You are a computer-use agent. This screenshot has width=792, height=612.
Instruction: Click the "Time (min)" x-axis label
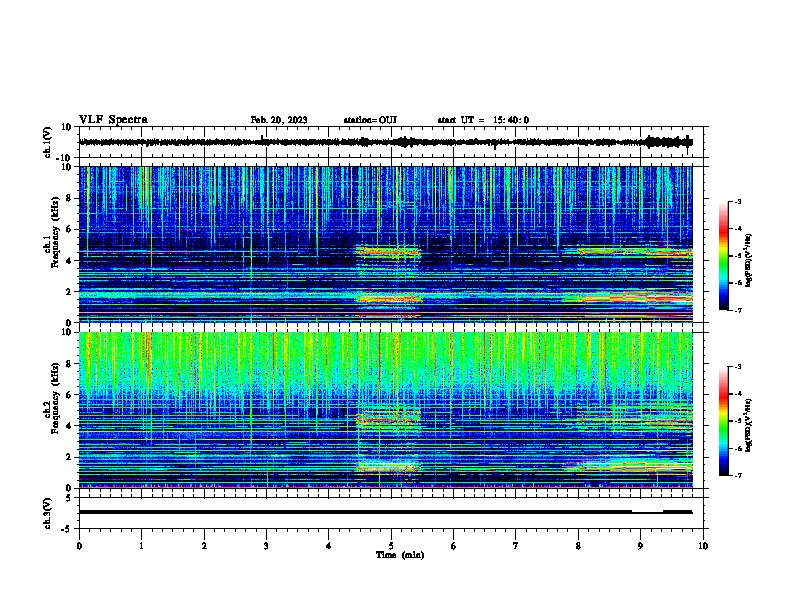pyautogui.click(x=400, y=555)
